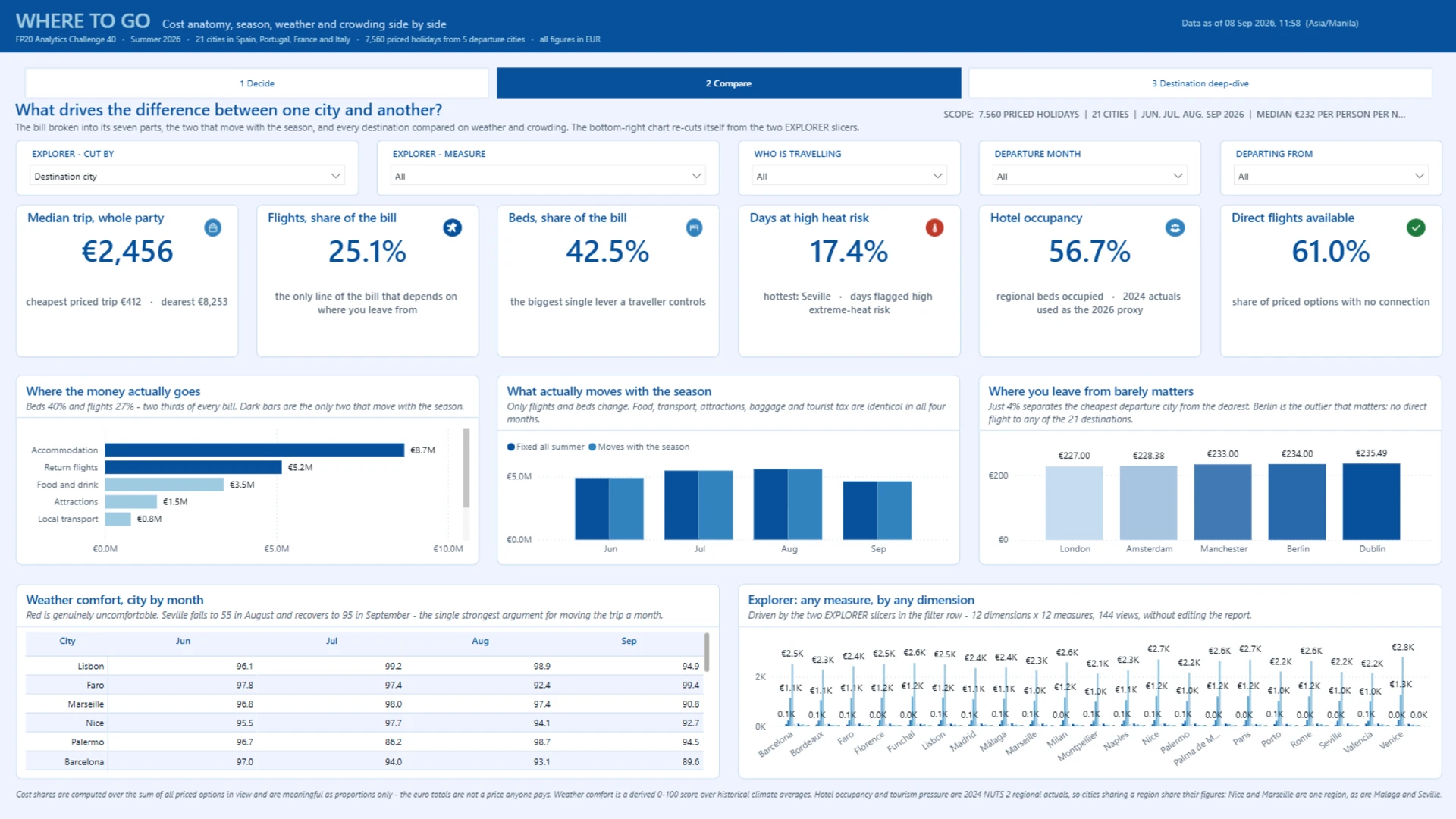This screenshot has width=1456, height=819.
Task: Select the Faro row in weather table
Action: (x=365, y=685)
